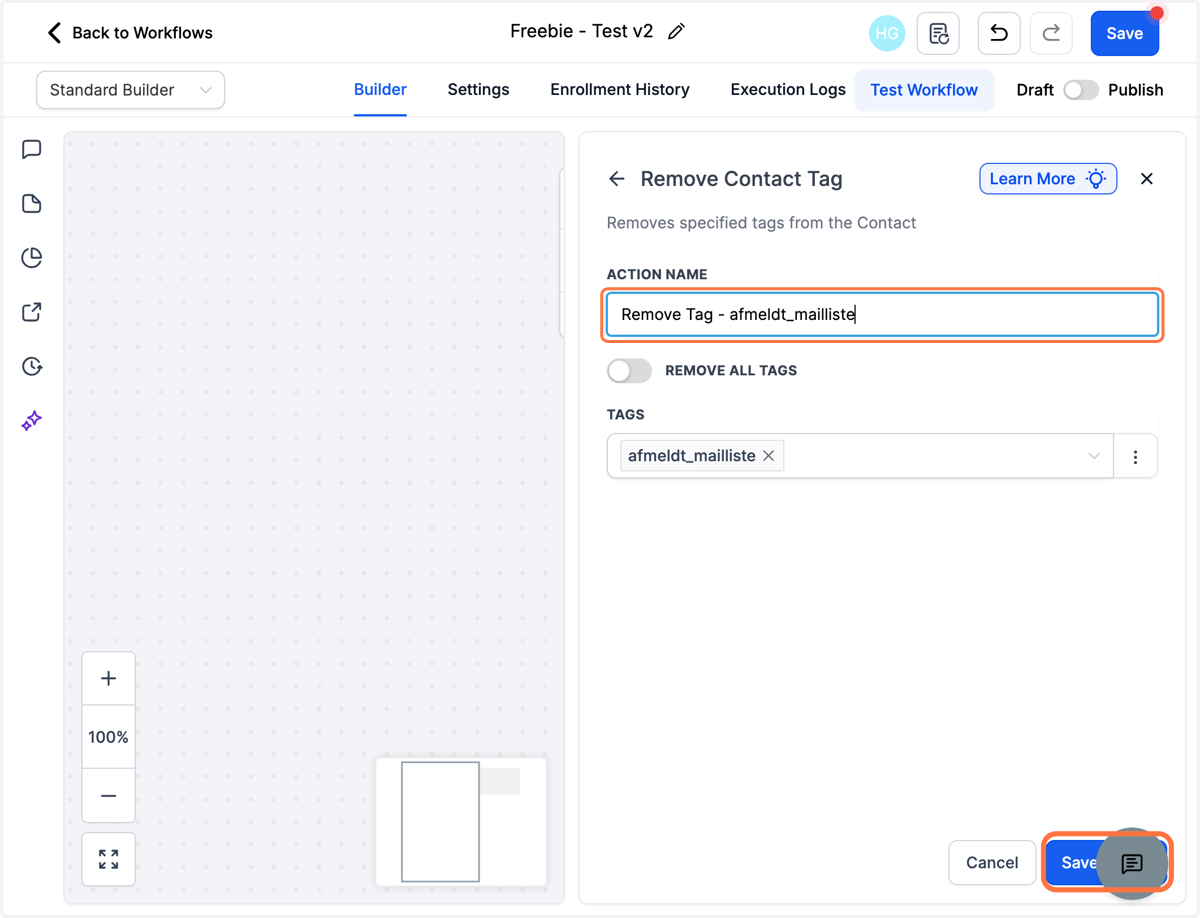
Task: Remove the afmeldt_mailliste tag chip
Action: (769, 456)
